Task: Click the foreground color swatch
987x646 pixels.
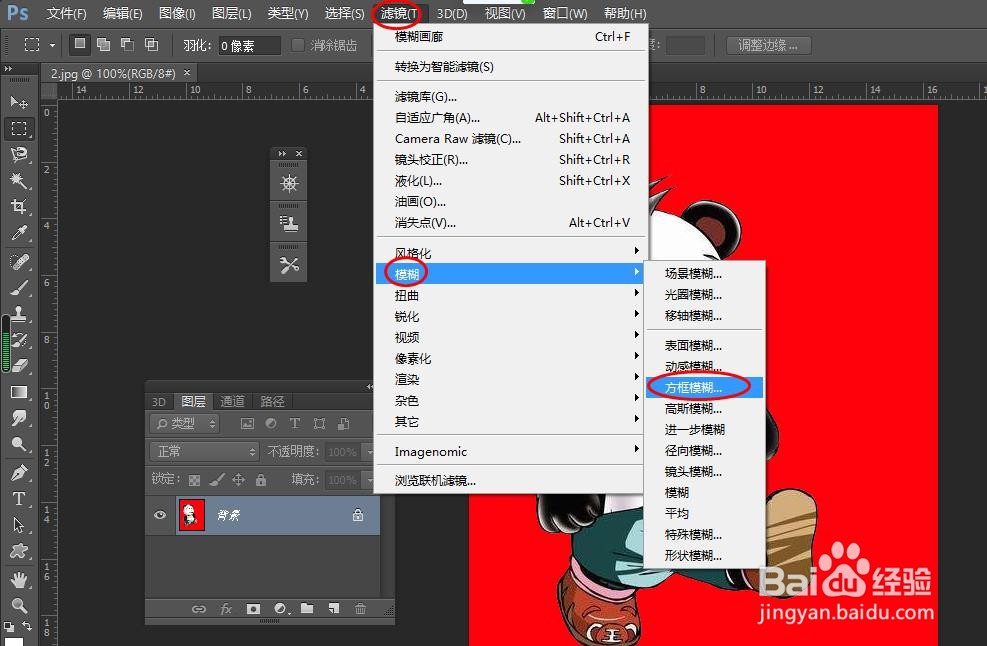Action: point(14,641)
